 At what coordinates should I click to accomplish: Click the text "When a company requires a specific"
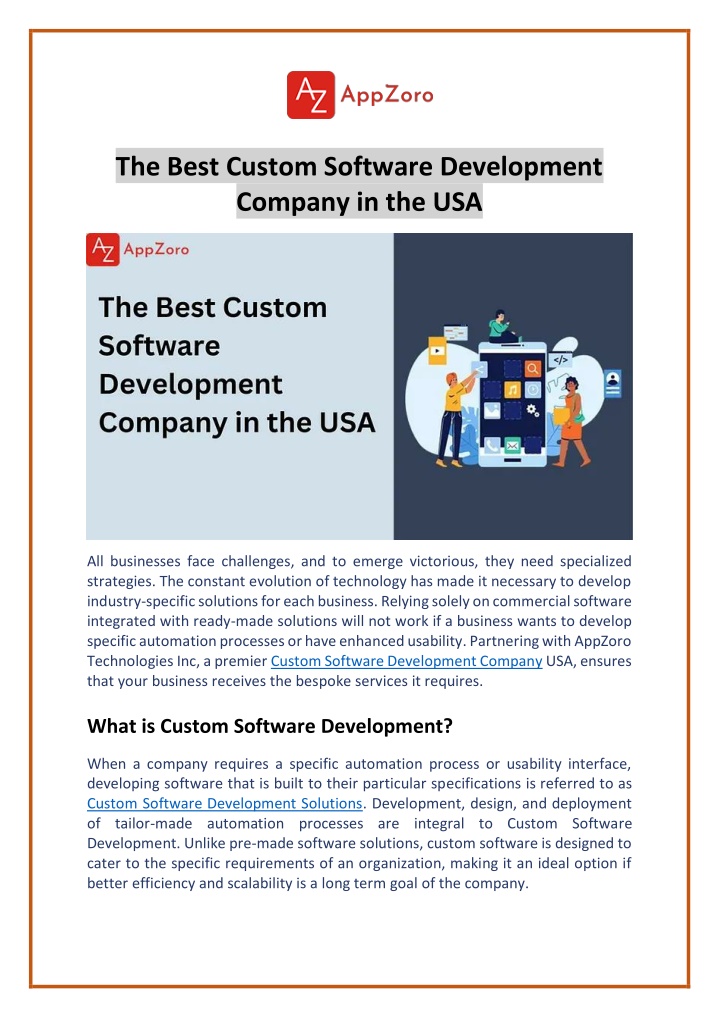point(213,764)
